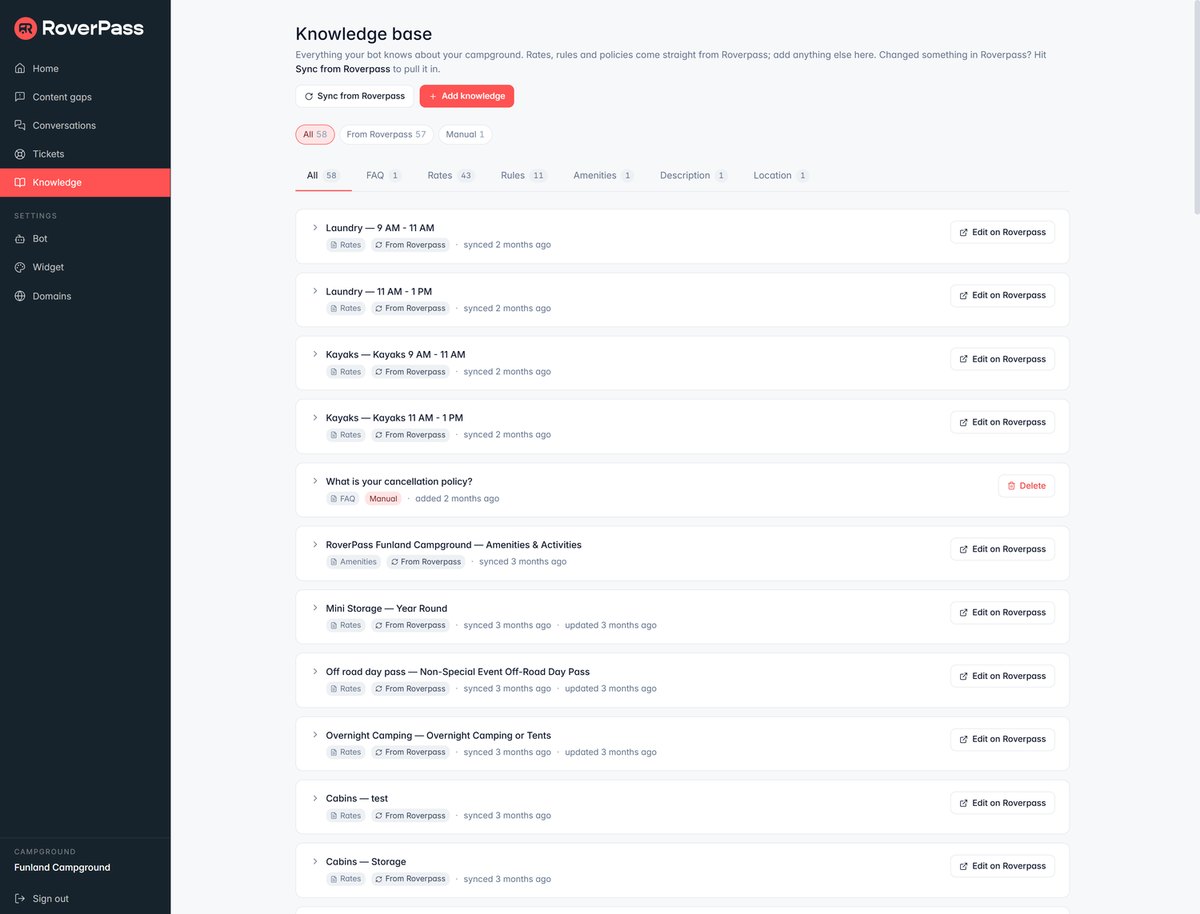Click the Widget palette icon
1200x914 pixels.
pos(20,267)
